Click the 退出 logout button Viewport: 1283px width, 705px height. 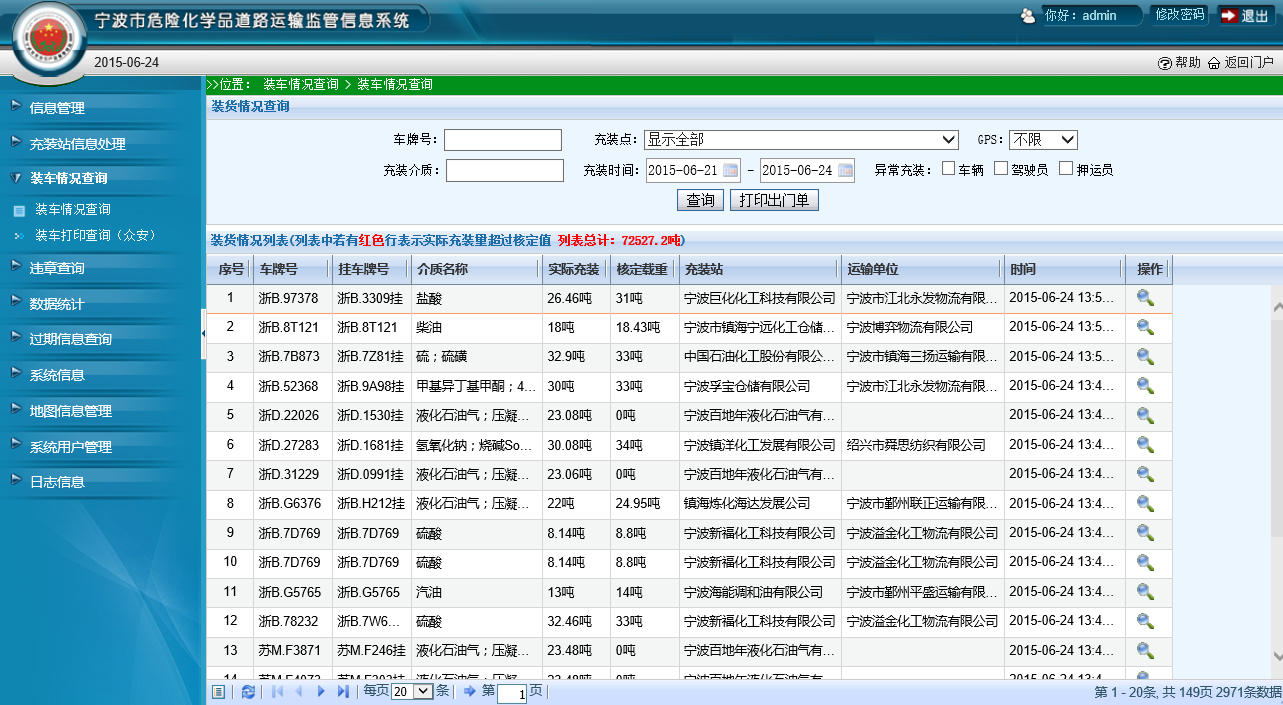[1243, 15]
